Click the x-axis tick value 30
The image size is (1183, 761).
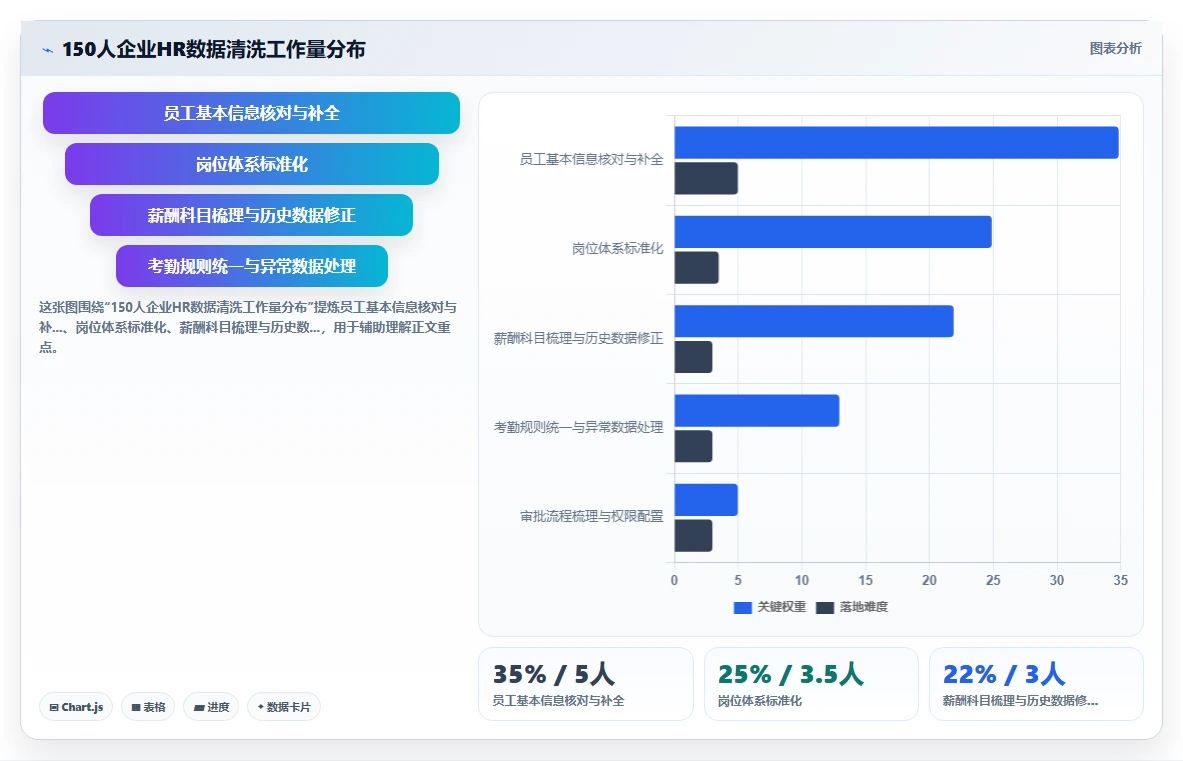[x=1057, y=580]
